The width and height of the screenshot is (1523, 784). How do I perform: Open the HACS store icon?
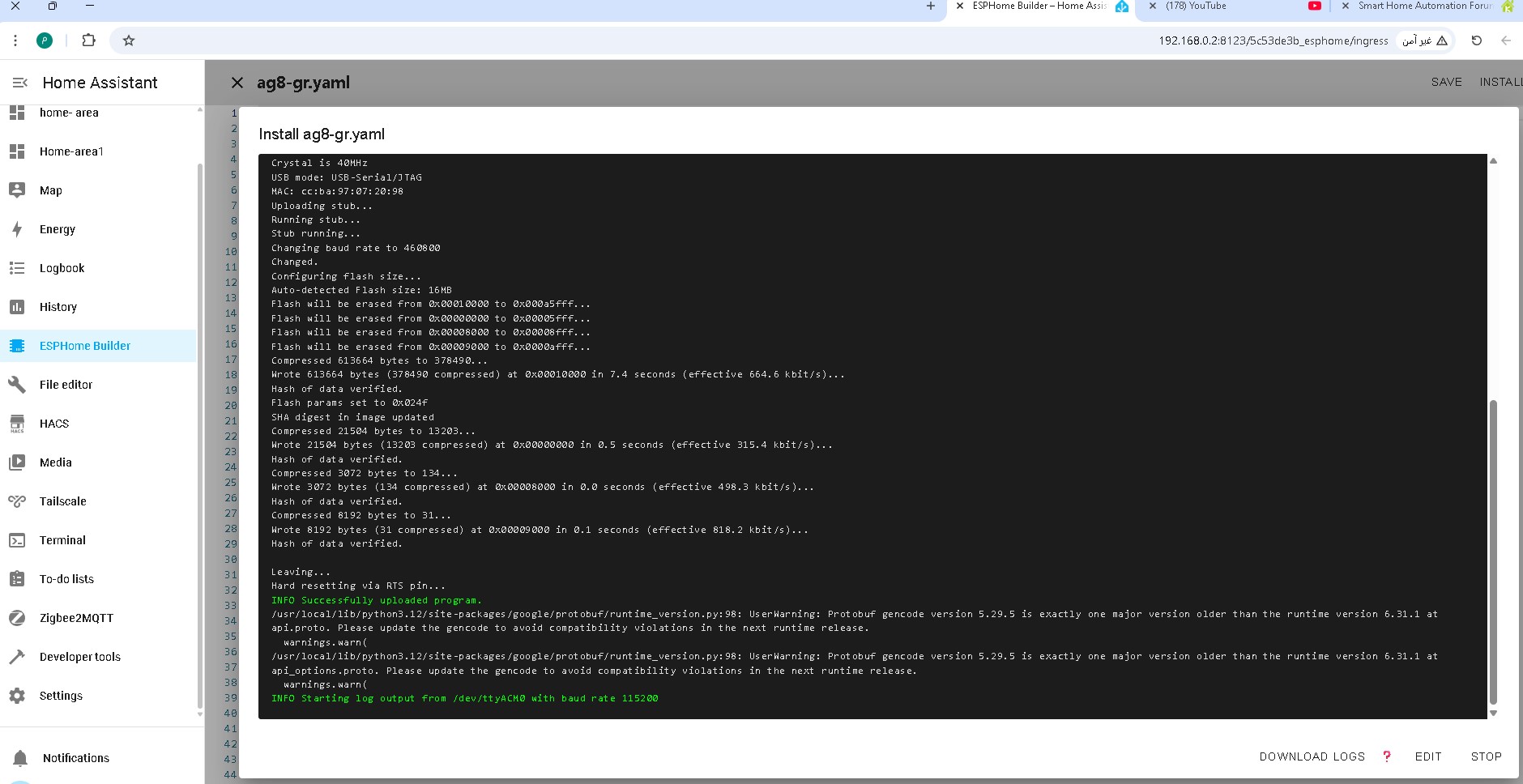click(x=17, y=424)
